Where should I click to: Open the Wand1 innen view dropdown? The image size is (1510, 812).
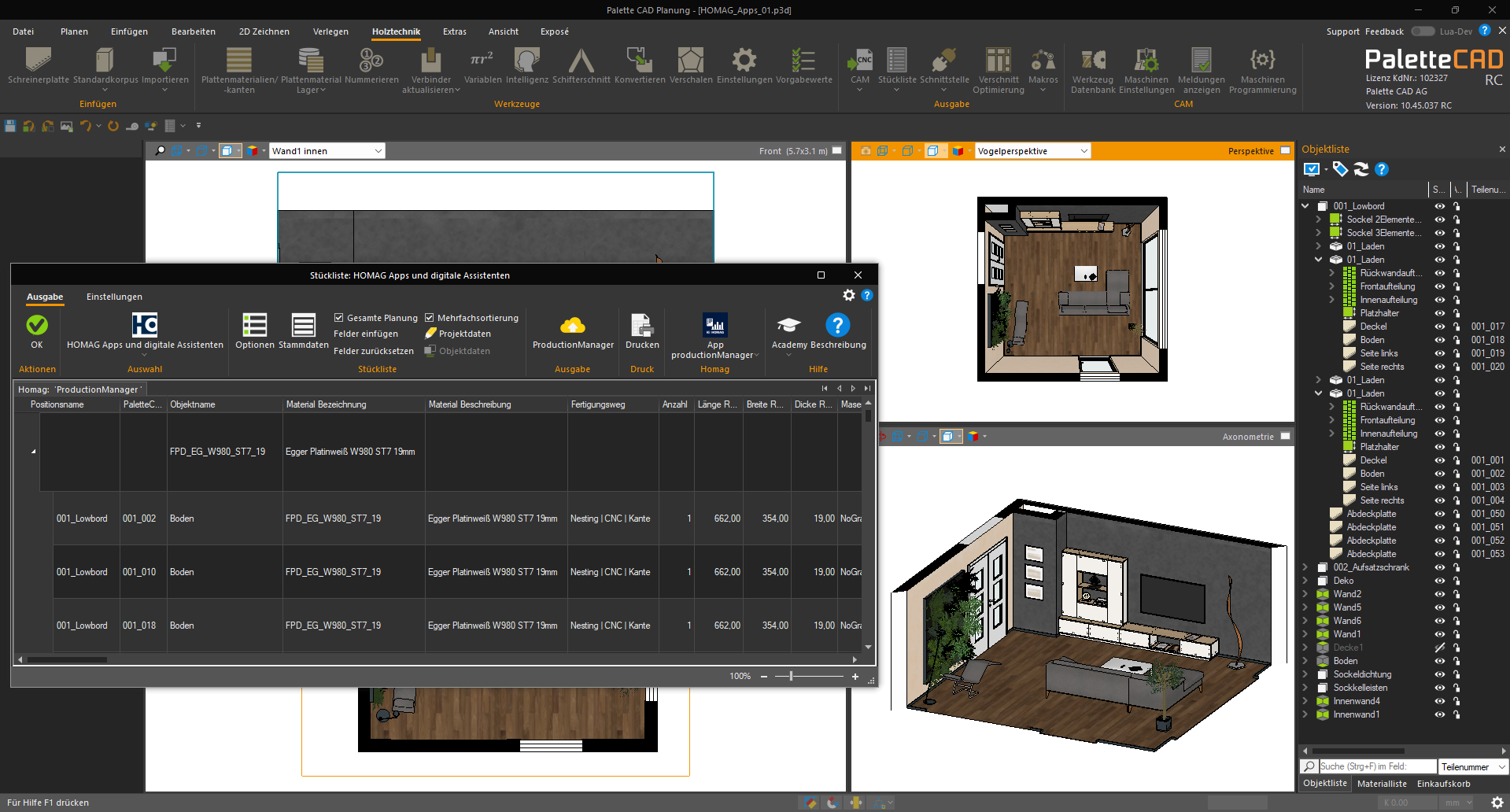[378, 151]
